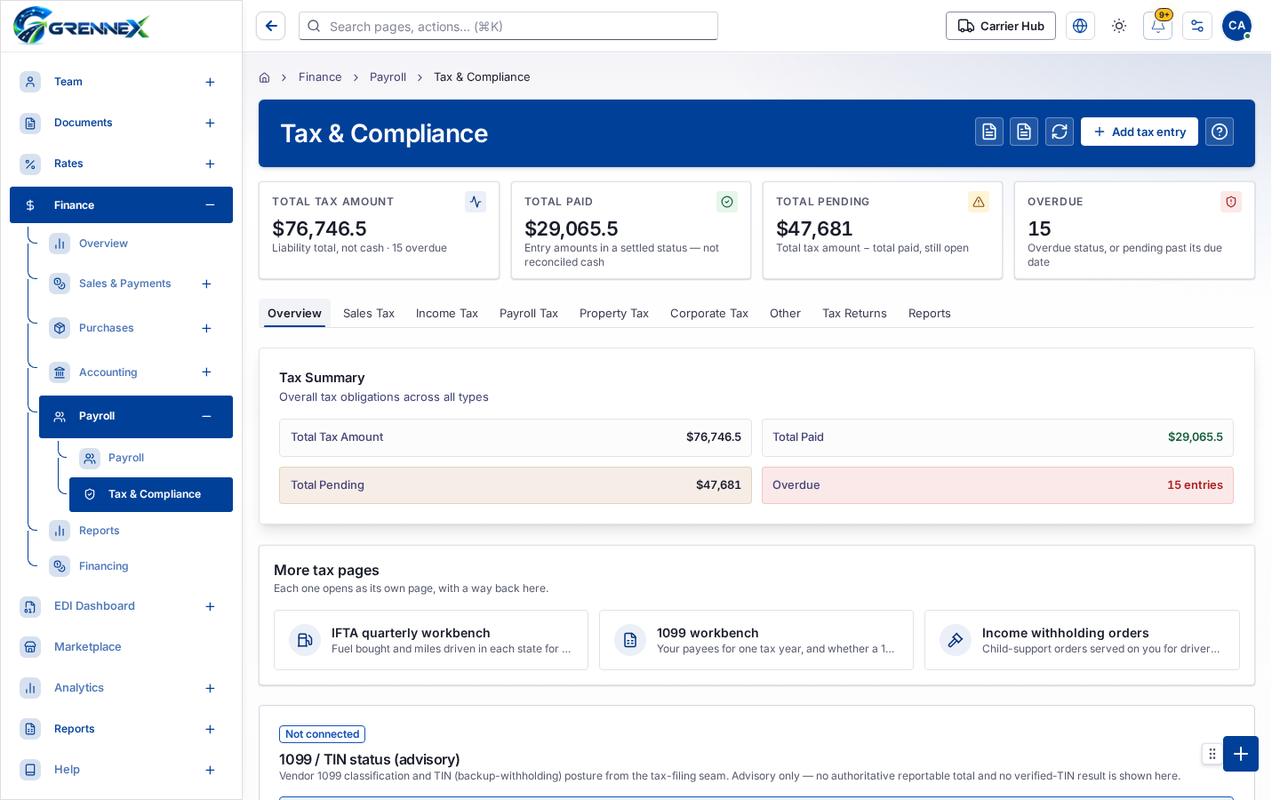
Task: Open the language globe icon
Action: (1080, 26)
